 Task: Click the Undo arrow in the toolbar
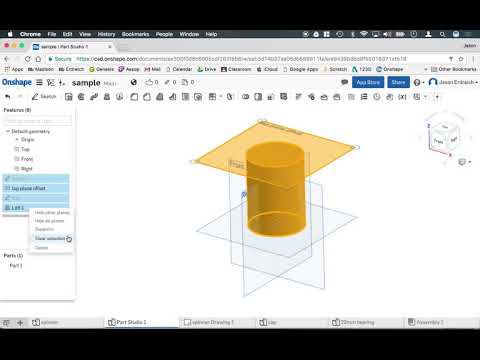8,97
